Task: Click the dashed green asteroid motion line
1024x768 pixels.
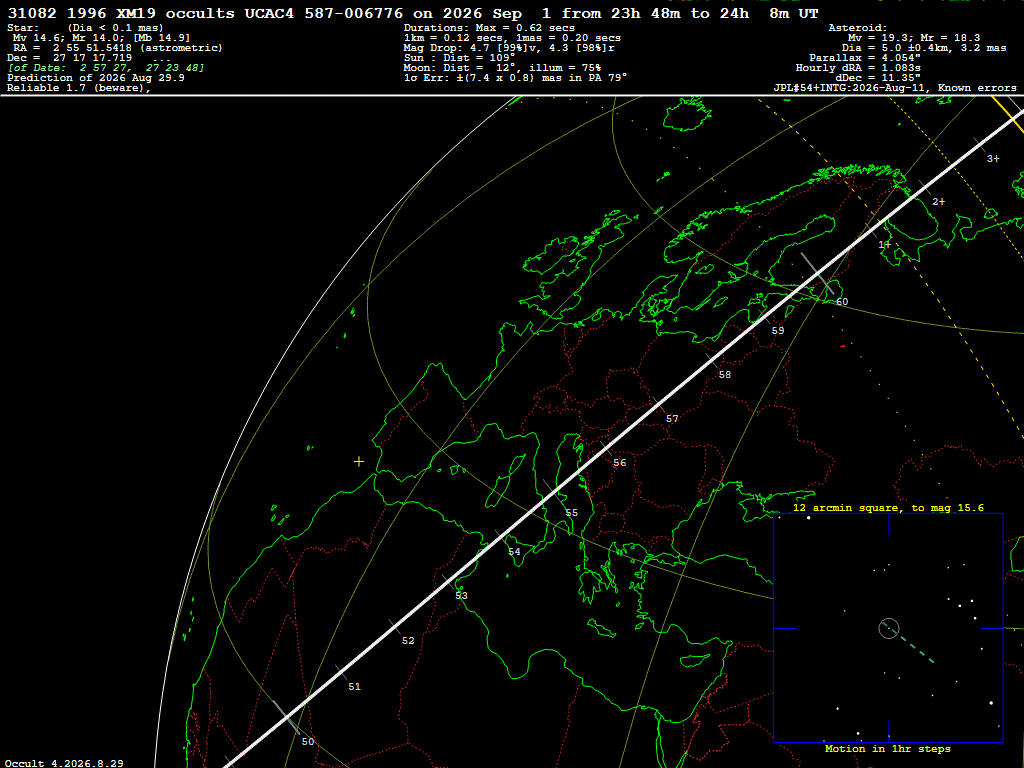Action: [909, 644]
